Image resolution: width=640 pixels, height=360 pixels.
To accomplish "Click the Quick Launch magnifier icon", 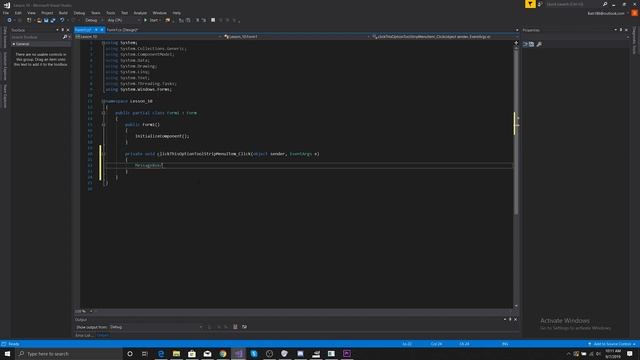I will click(605, 4).
